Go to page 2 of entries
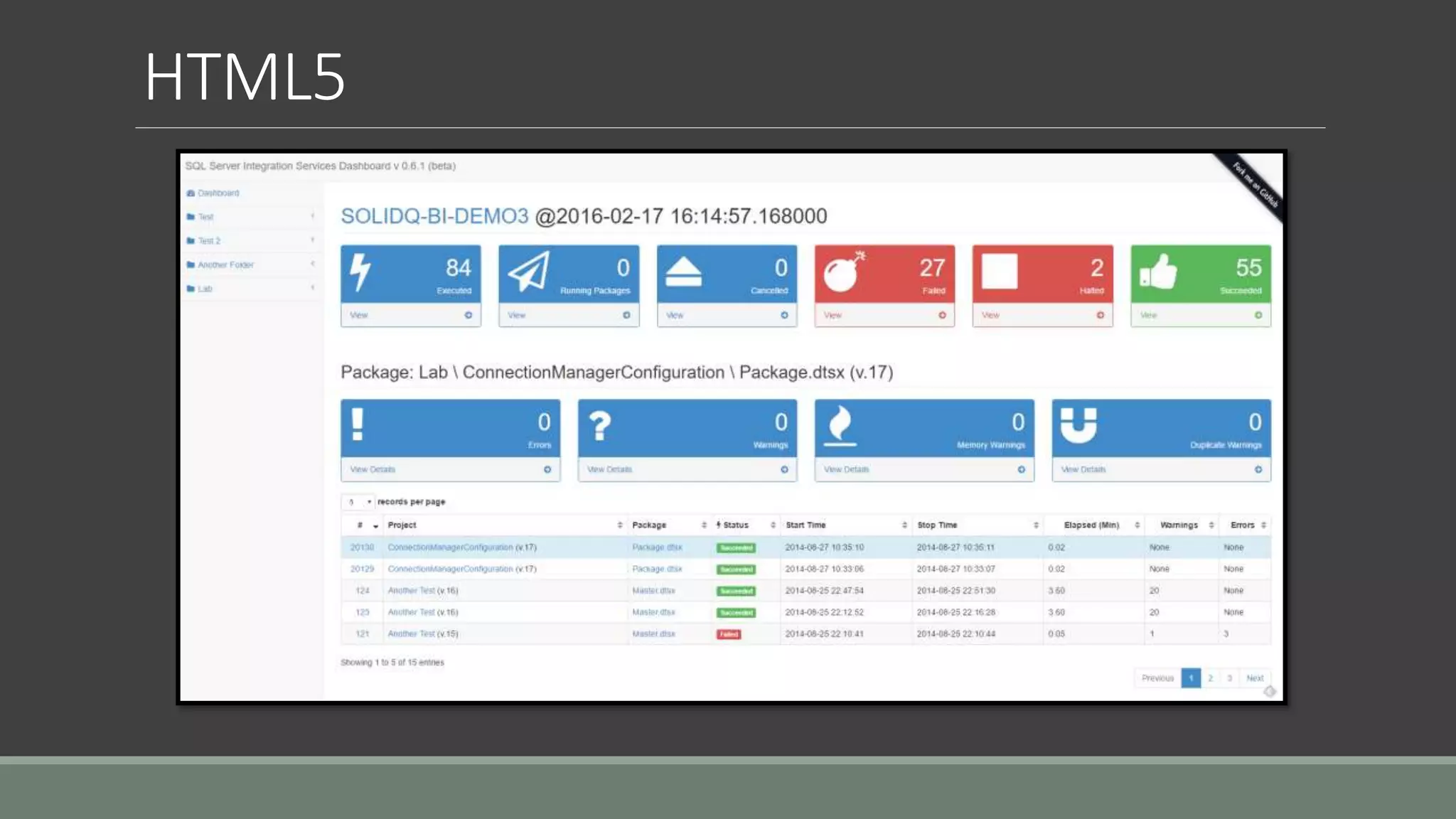The height and width of the screenshot is (819, 1456). 1210,678
